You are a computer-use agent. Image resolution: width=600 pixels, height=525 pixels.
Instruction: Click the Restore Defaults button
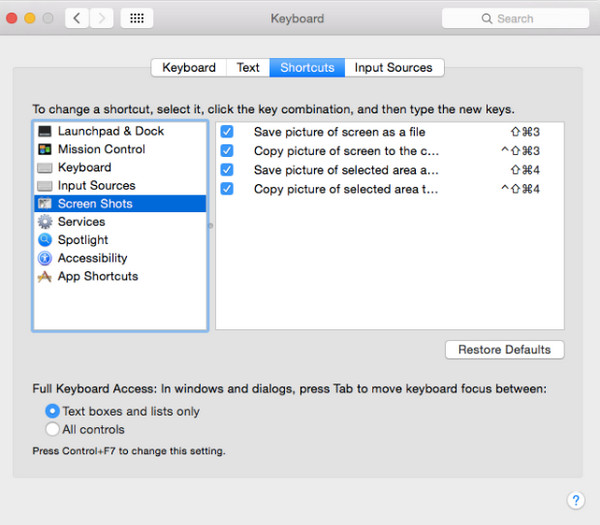[504, 350]
